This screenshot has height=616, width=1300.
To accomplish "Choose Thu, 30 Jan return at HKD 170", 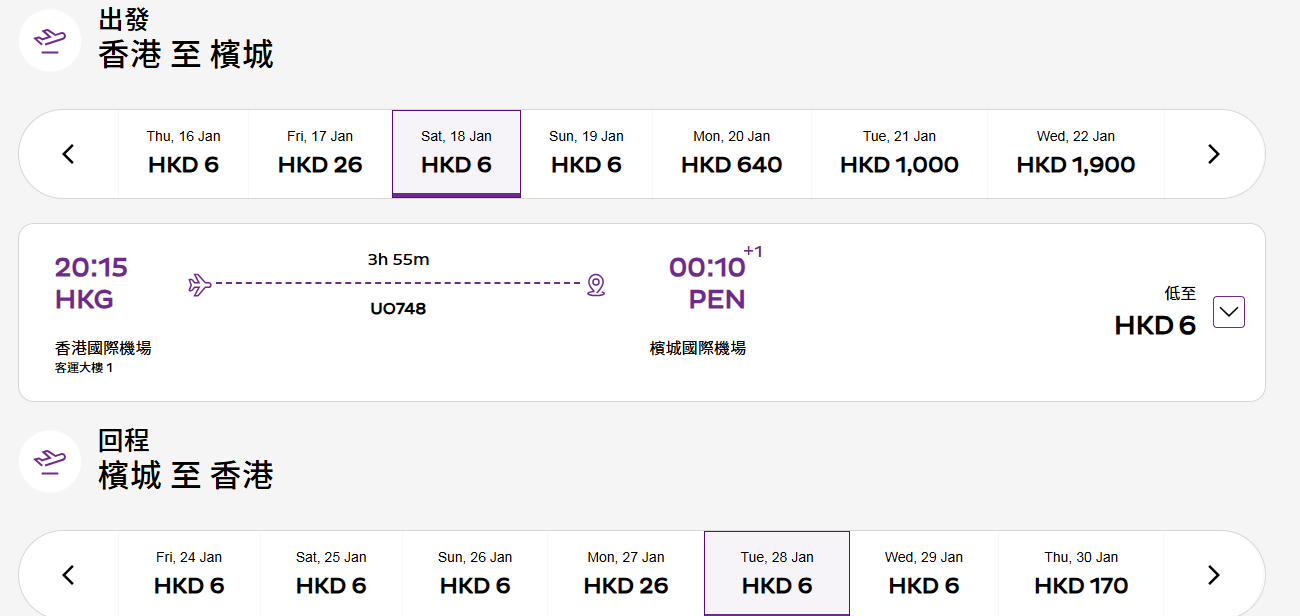I will [1081, 574].
